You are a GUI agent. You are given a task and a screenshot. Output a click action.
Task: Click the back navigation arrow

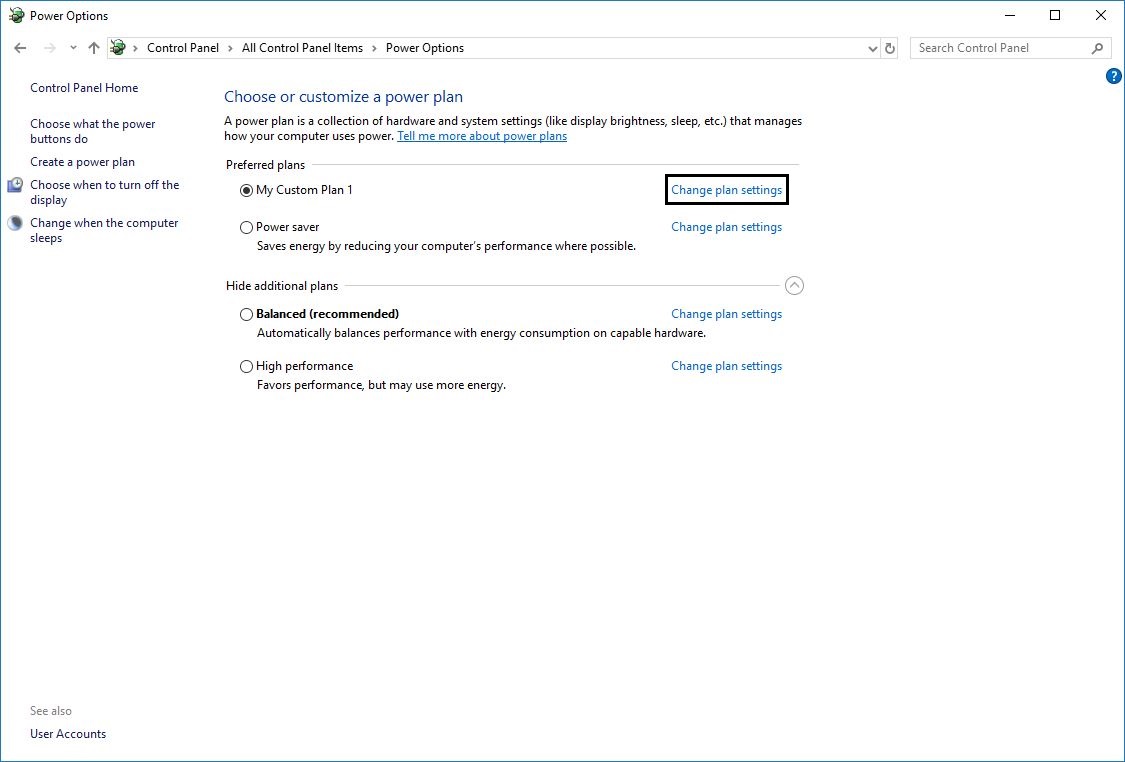pyautogui.click(x=20, y=47)
